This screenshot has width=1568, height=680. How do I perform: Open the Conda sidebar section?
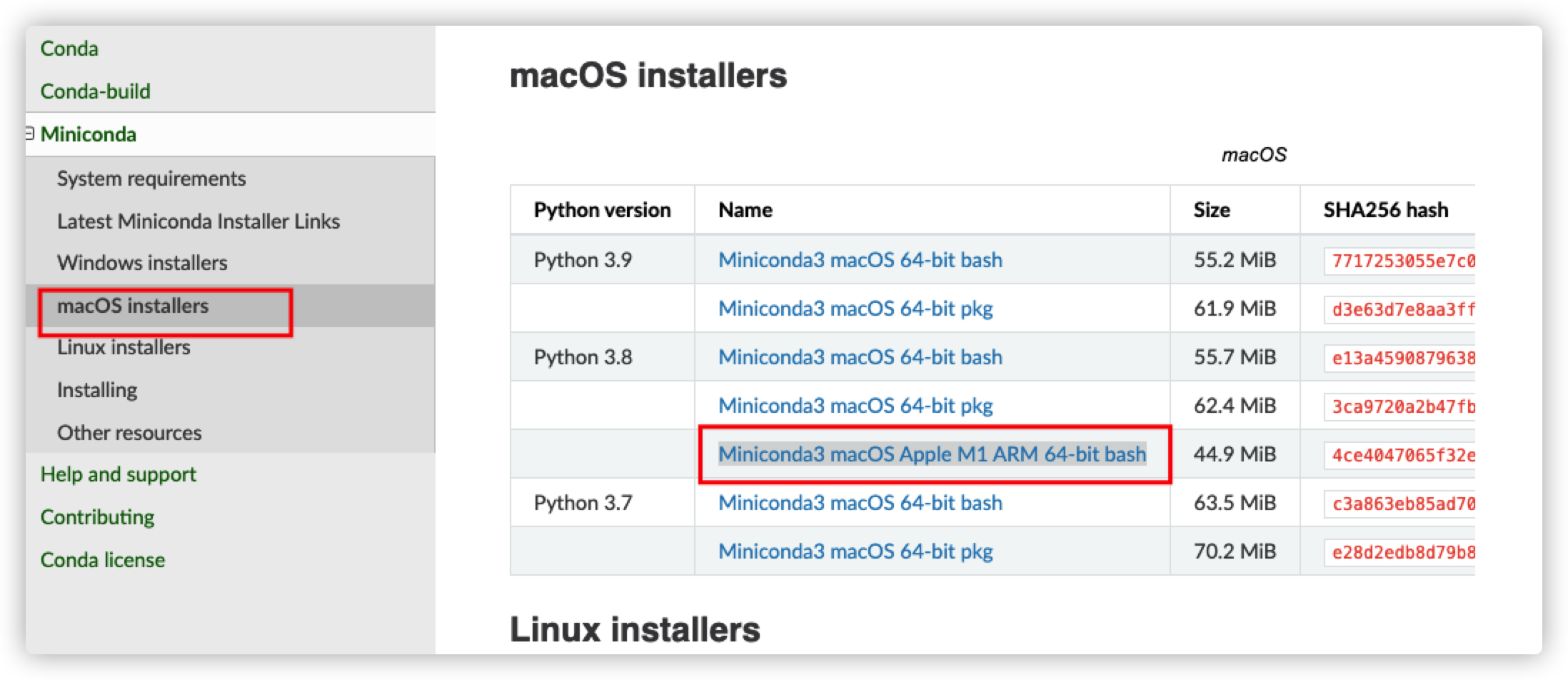(x=70, y=49)
